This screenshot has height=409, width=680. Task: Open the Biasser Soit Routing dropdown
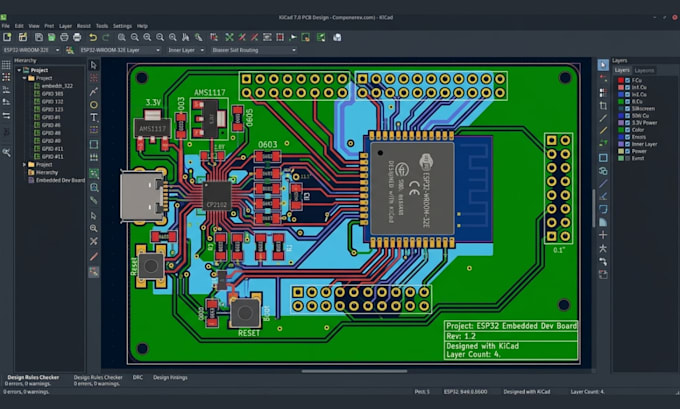pyautogui.click(x=254, y=50)
